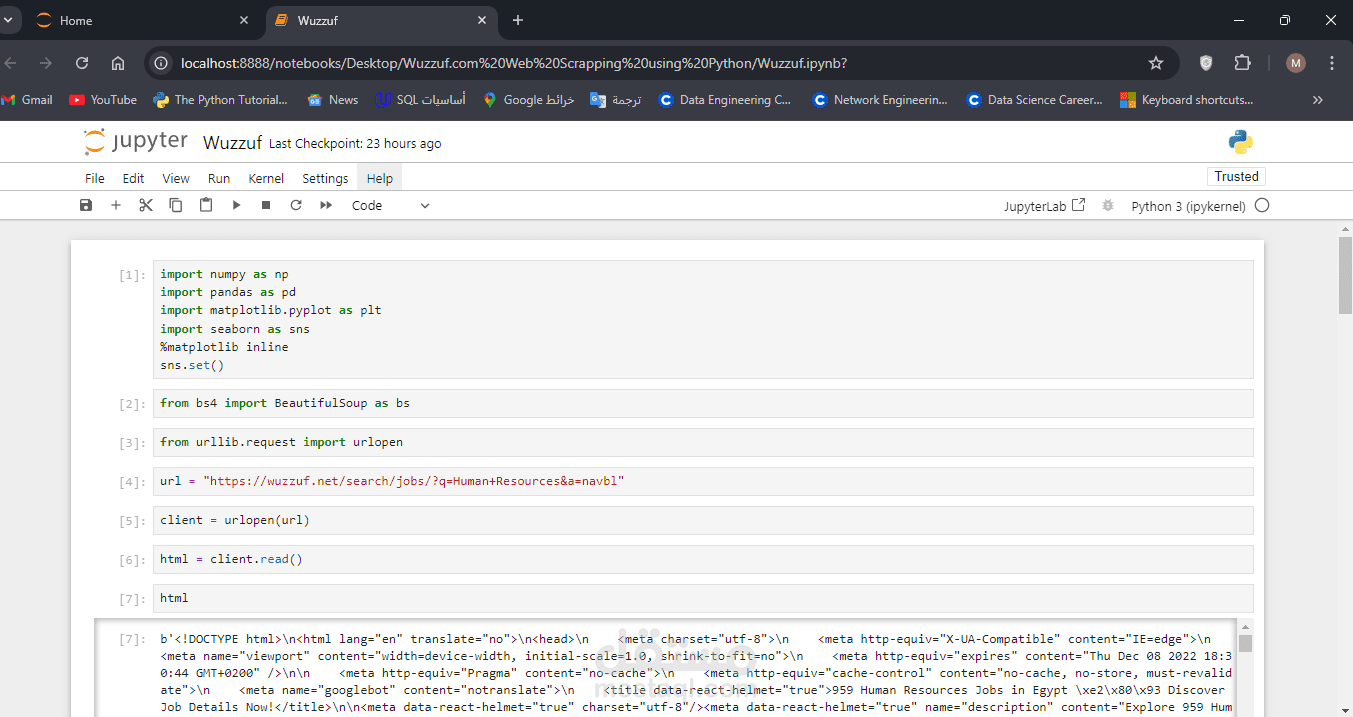This screenshot has width=1353, height=717.
Task: Open the Help menu
Action: click(380, 178)
